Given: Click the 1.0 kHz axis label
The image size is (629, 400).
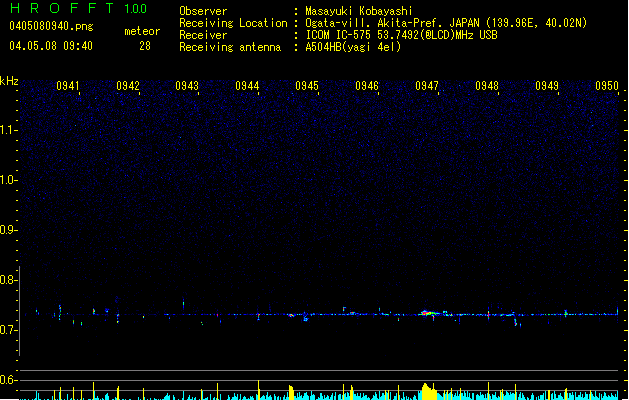Looking at the screenshot, I should point(9,180).
